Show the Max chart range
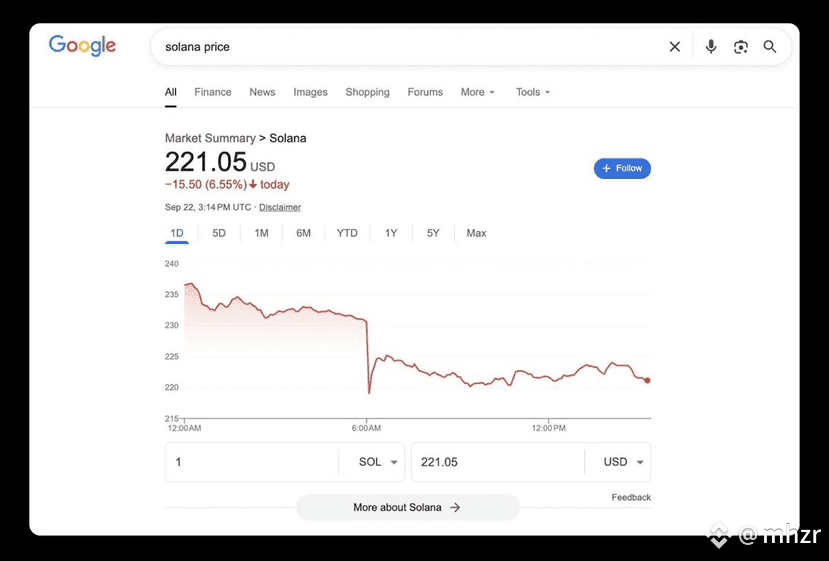The image size is (829, 561). [476, 233]
